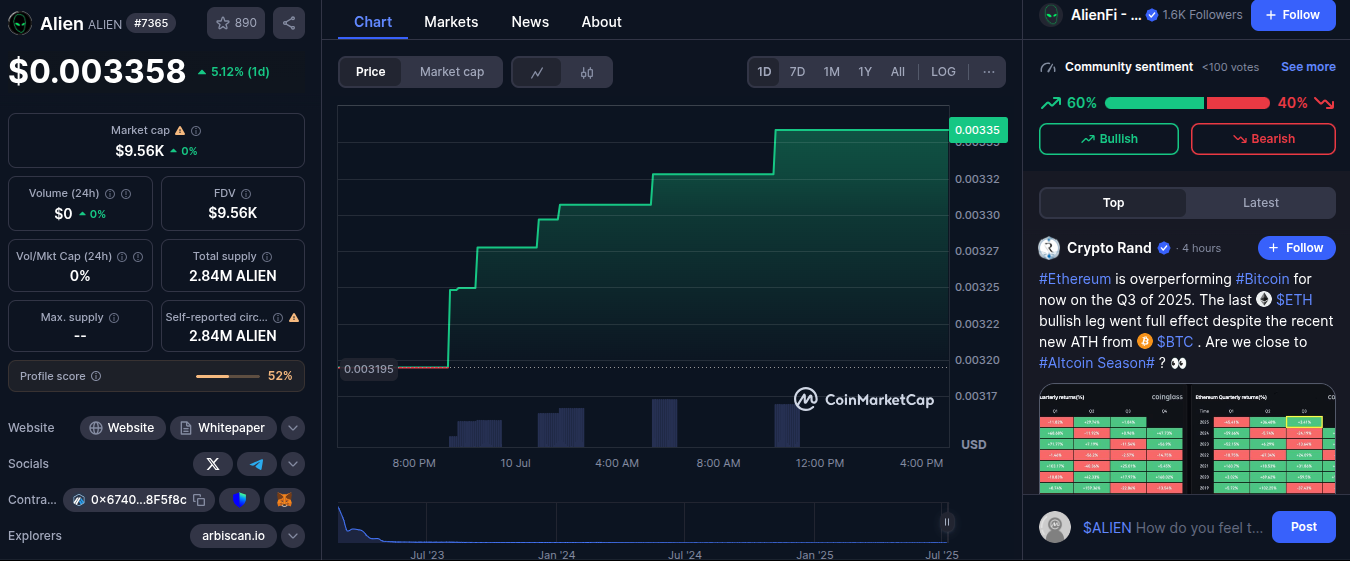Click Market cap warning triangle icon
The width and height of the screenshot is (1350, 561).
(x=180, y=130)
